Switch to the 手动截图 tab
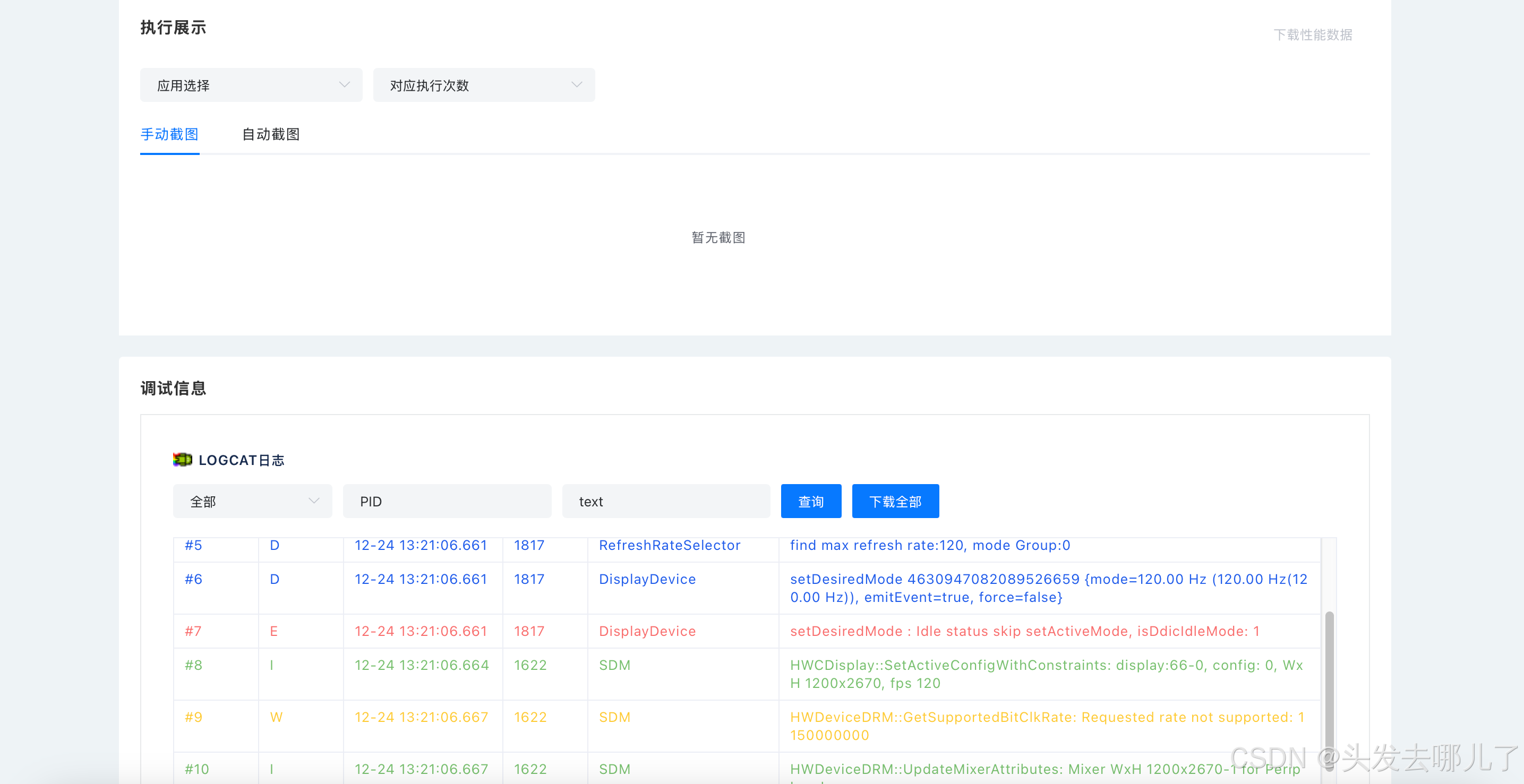The image size is (1524, 784). (169, 134)
